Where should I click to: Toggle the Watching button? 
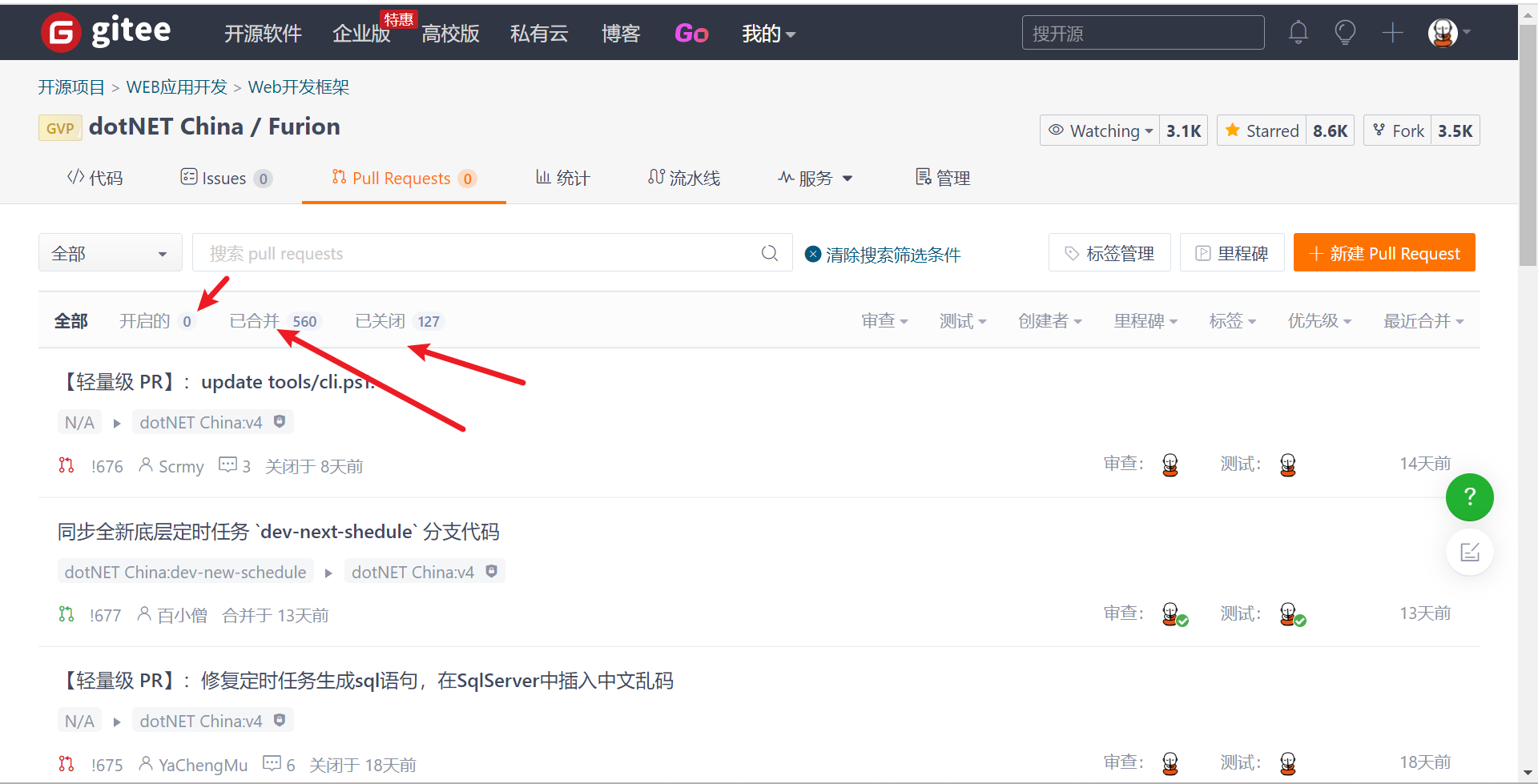[x=1100, y=131]
